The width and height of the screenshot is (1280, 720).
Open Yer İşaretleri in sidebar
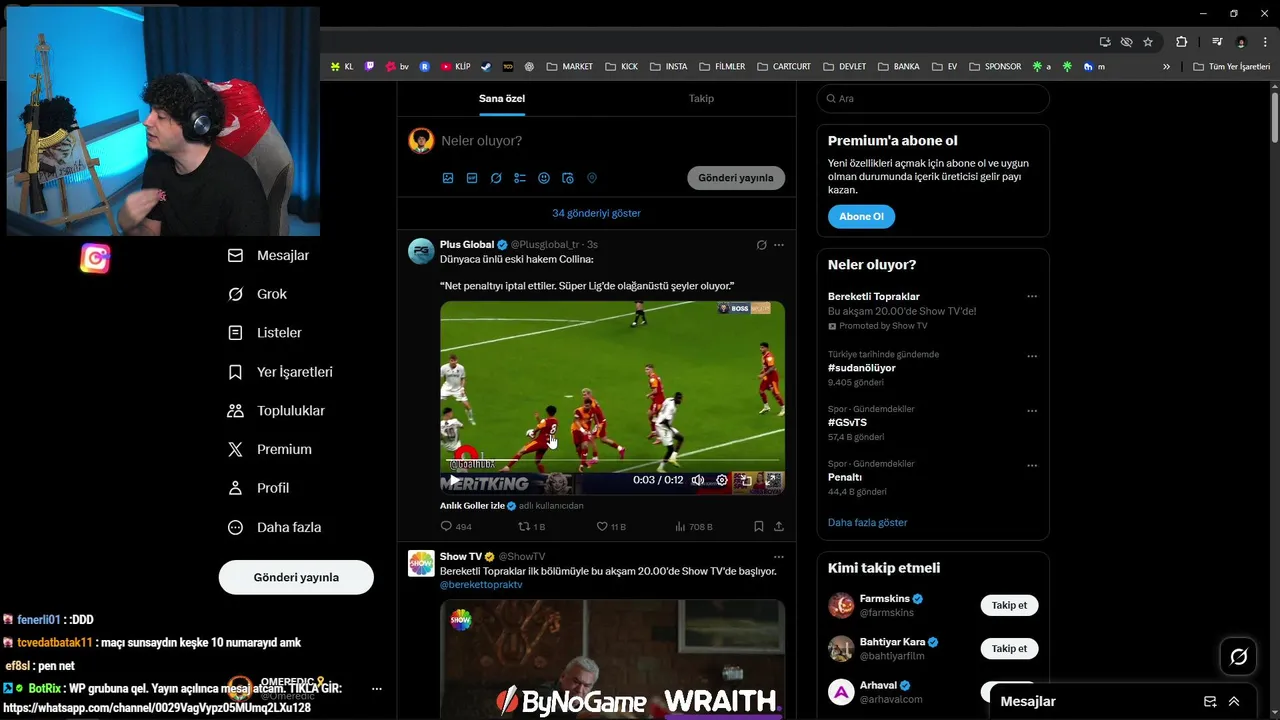281,372
